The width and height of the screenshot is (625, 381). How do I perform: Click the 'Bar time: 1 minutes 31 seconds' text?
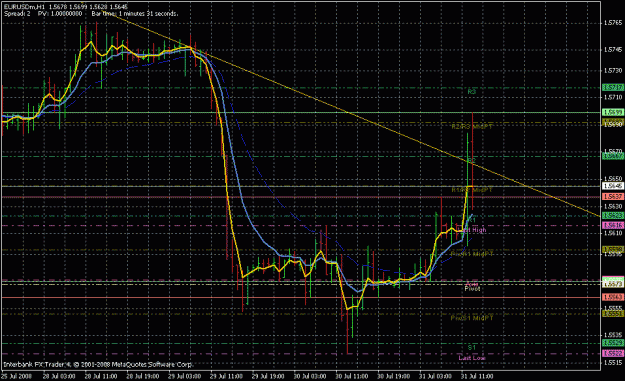135,14
